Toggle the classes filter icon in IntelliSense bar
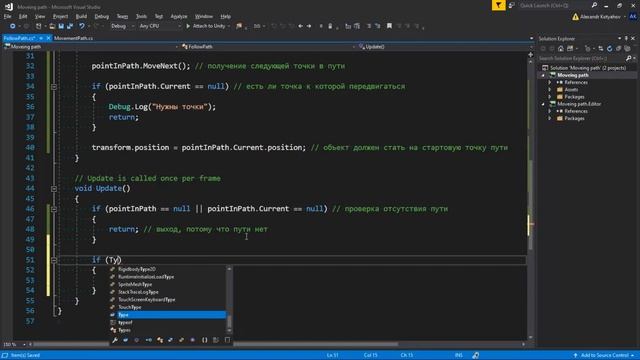This screenshot has width=640, height=360. (x=160, y=340)
